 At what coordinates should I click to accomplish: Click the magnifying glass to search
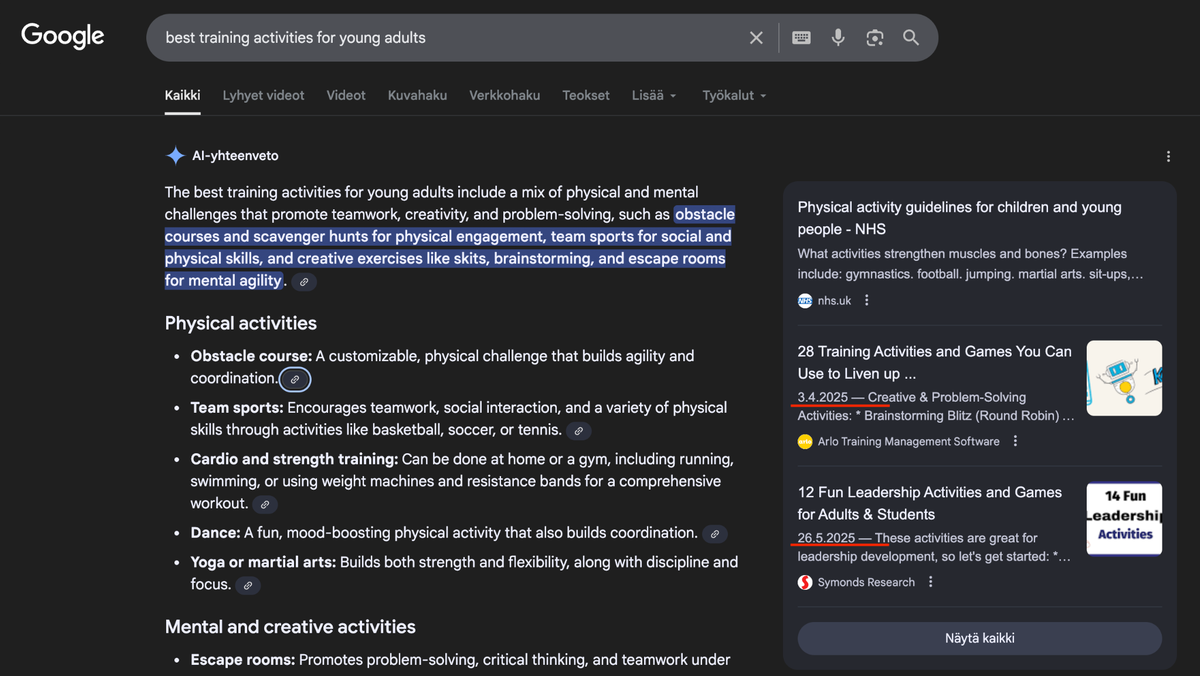[x=910, y=37]
